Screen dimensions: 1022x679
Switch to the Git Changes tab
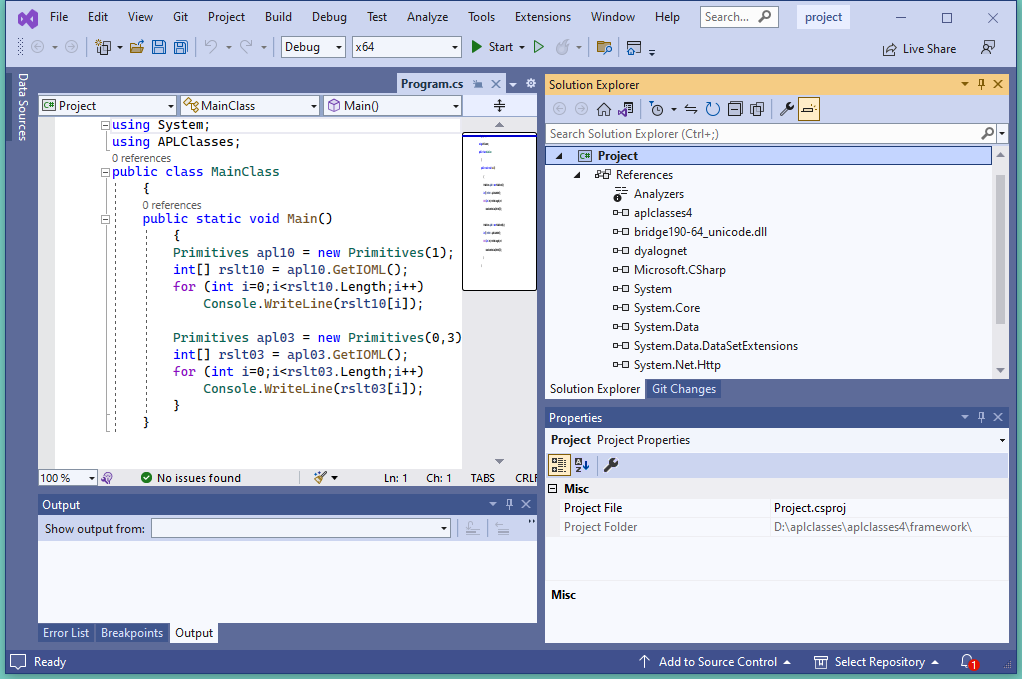683,389
